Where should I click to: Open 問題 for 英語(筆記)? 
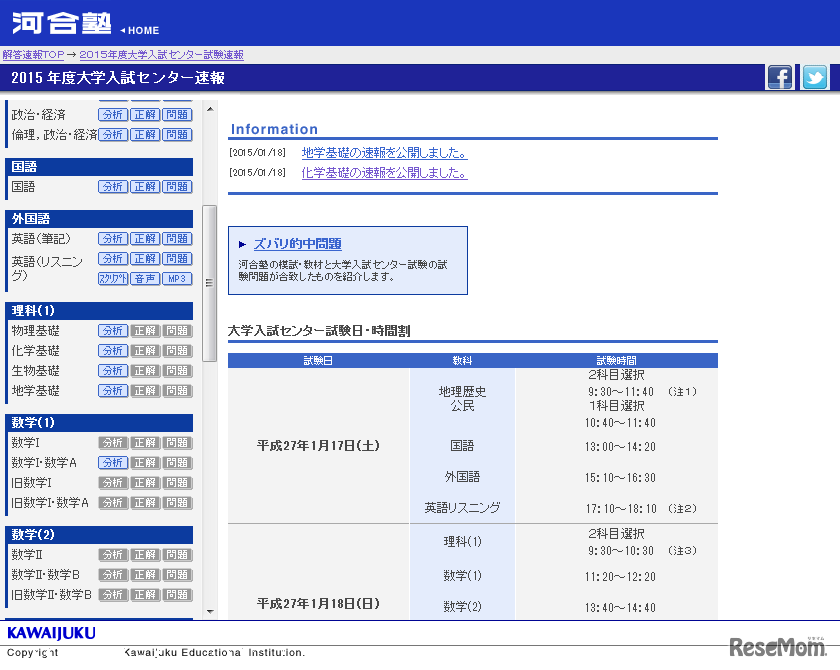coord(176,238)
